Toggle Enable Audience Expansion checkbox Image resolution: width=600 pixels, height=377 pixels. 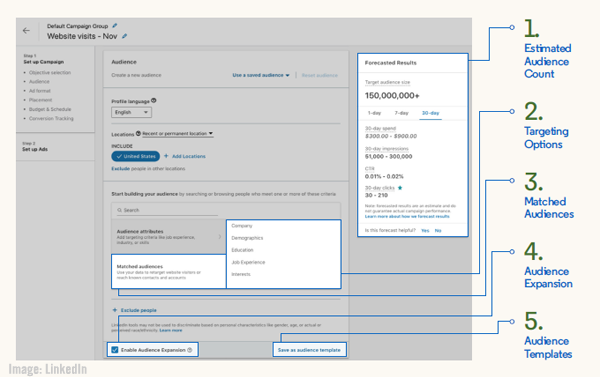click(114, 350)
